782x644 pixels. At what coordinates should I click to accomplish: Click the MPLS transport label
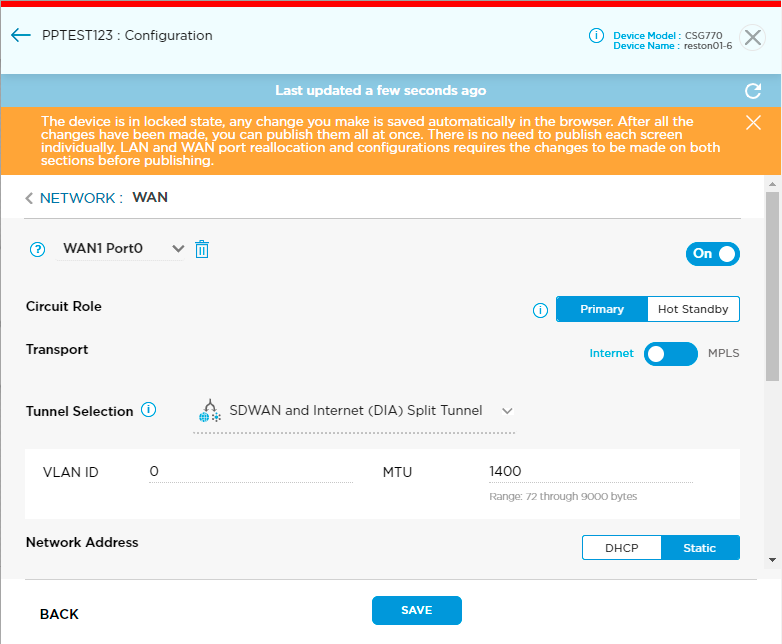pyautogui.click(x=724, y=353)
